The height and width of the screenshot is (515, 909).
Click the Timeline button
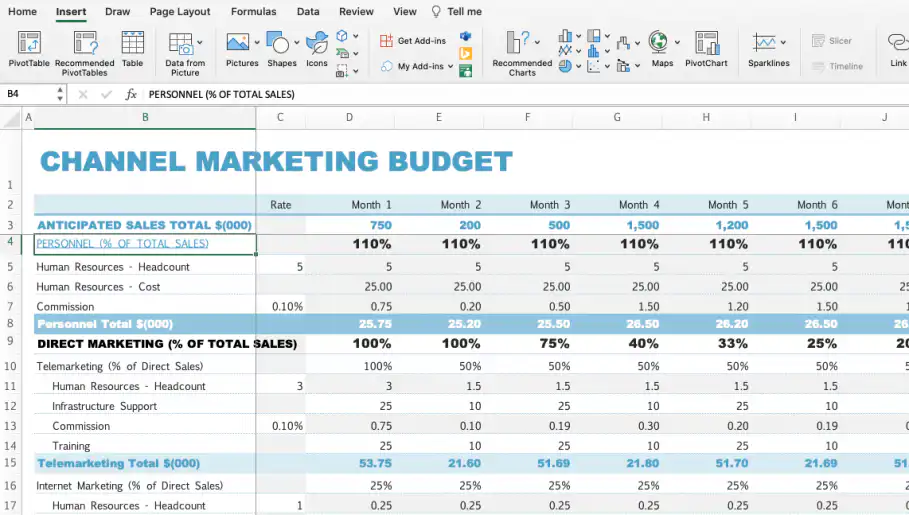coord(837,66)
